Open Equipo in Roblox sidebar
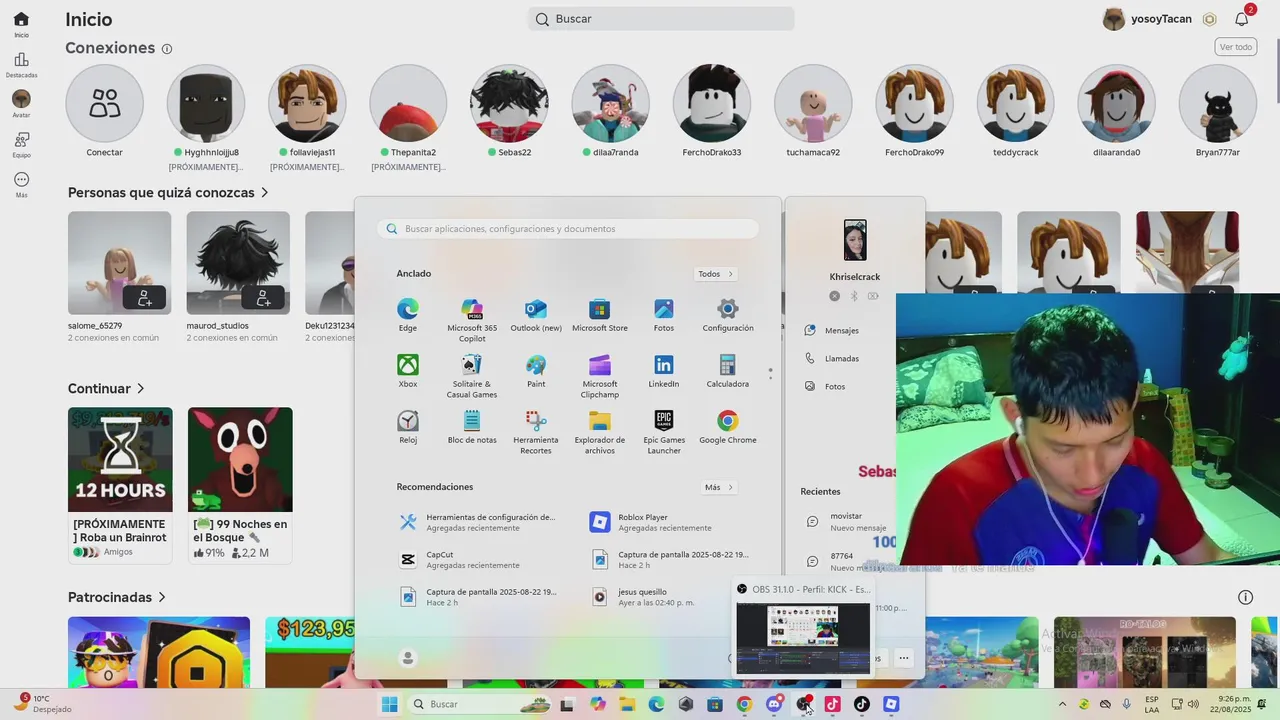Screen dimensions: 1280x720 click(21, 145)
